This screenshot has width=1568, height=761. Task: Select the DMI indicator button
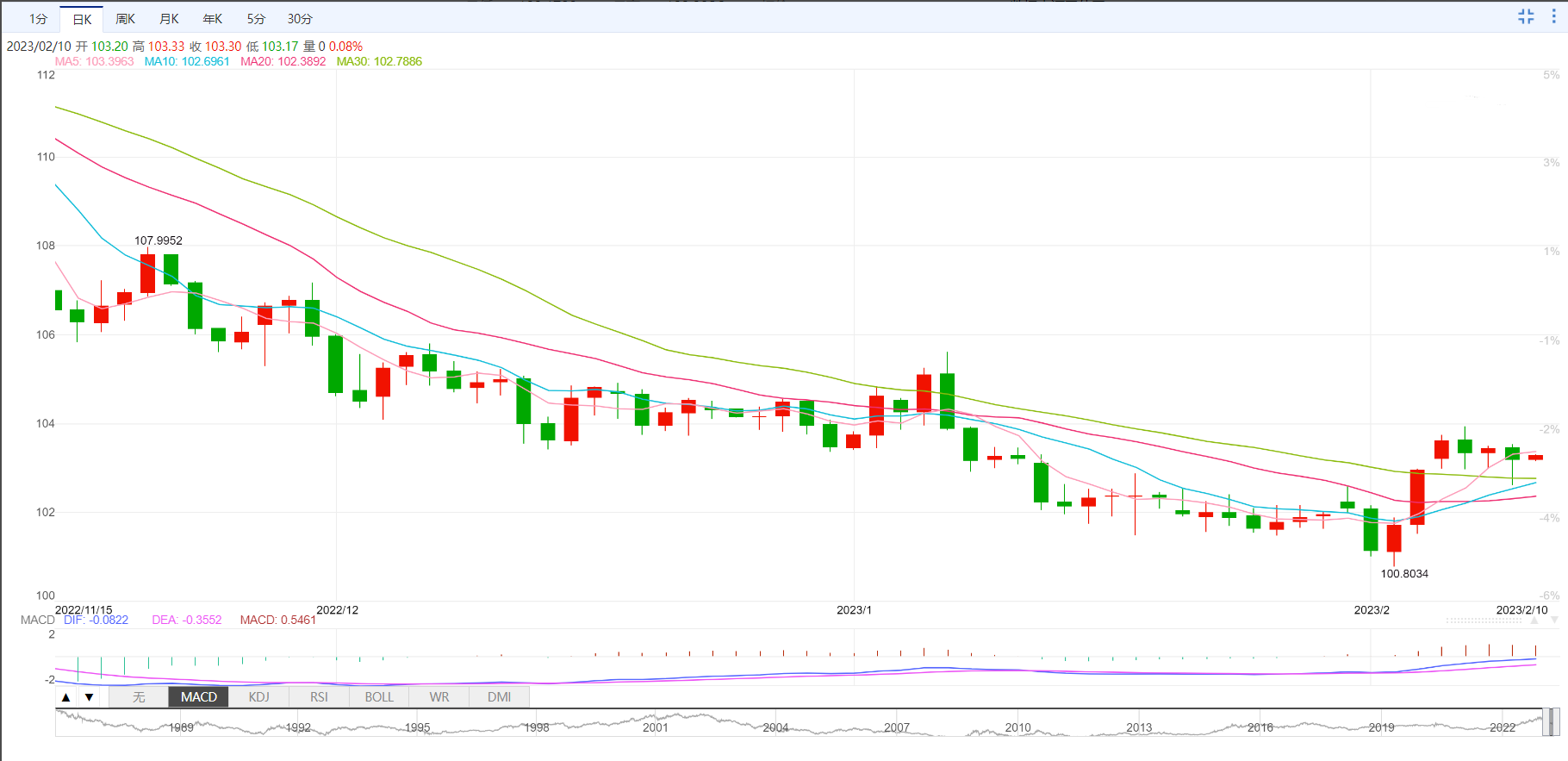pos(500,697)
